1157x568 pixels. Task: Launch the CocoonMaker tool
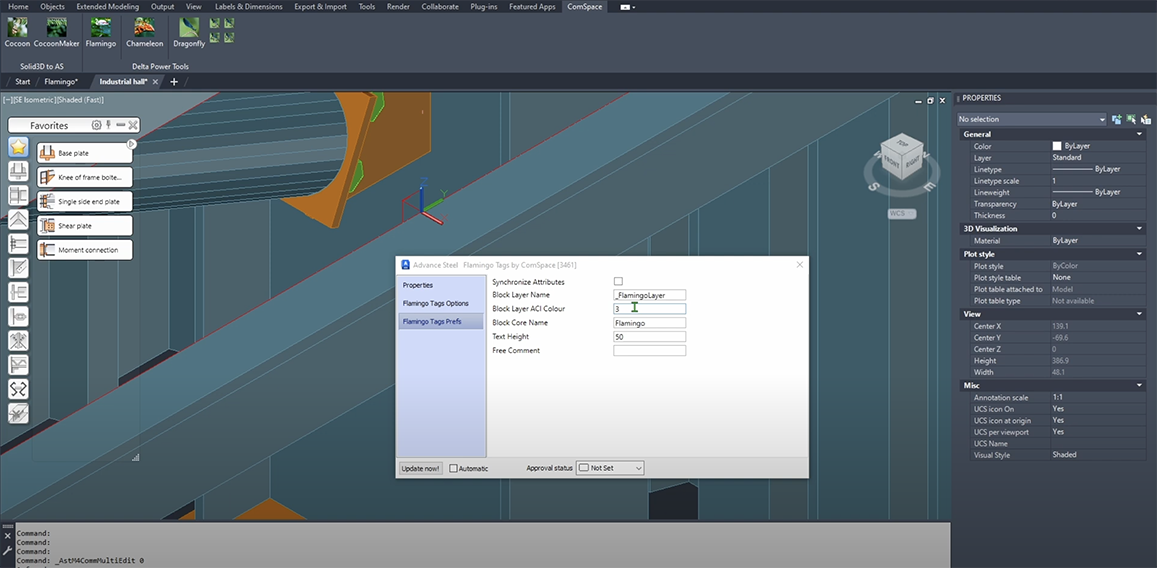click(57, 32)
